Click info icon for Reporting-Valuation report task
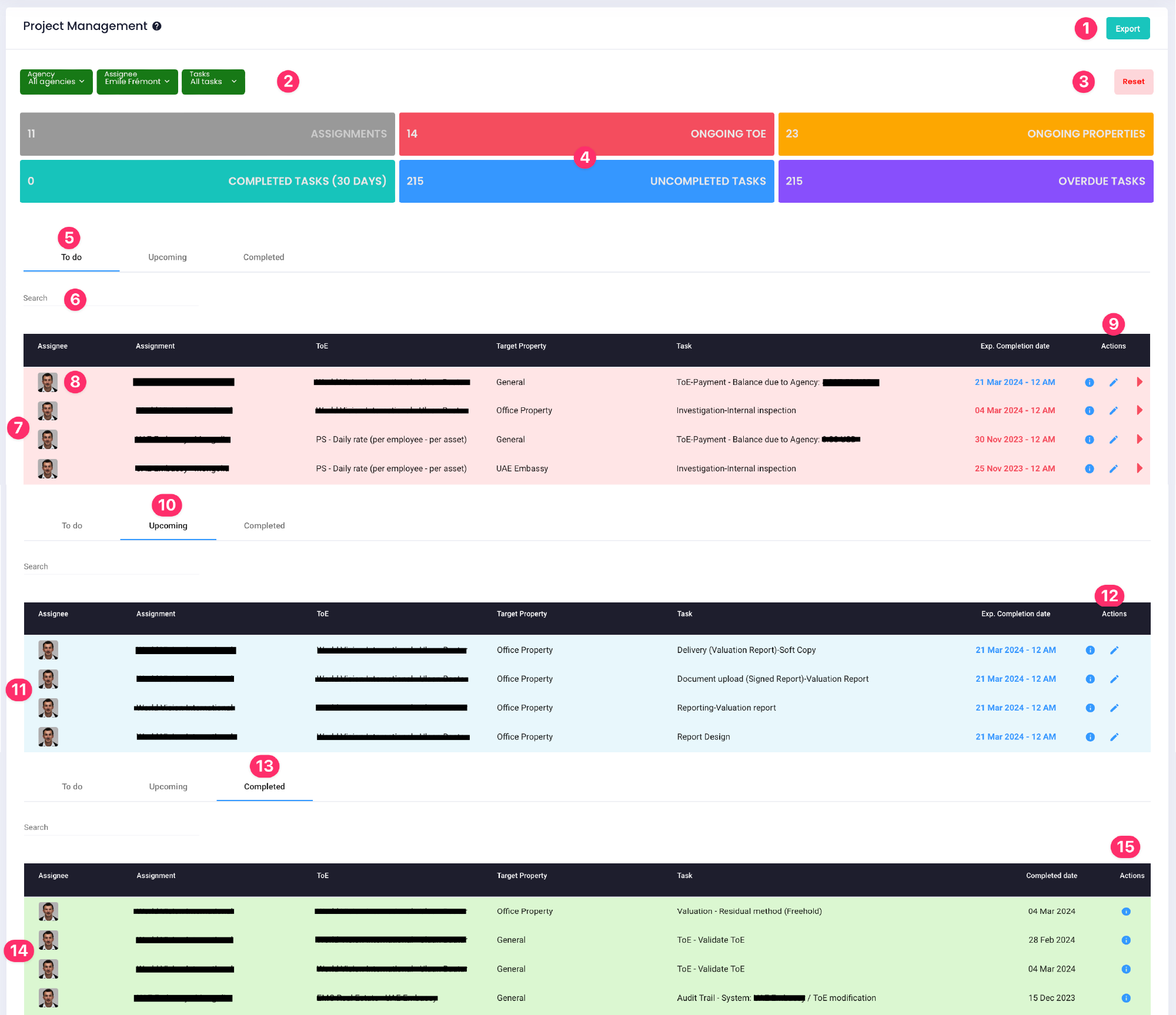The height and width of the screenshot is (1015, 1176). (x=1090, y=708)
